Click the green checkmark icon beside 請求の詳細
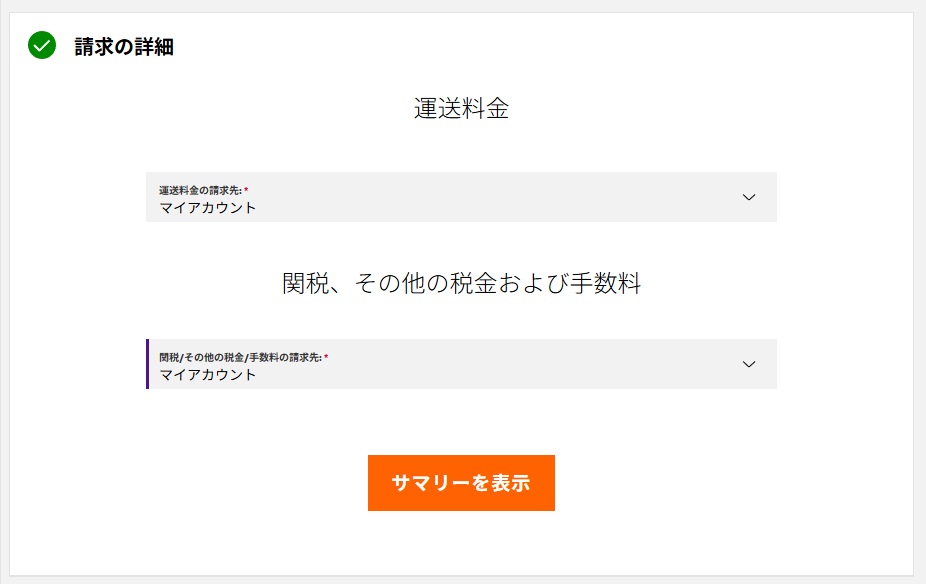Viewport: 926px width, 584px height. 42,45
